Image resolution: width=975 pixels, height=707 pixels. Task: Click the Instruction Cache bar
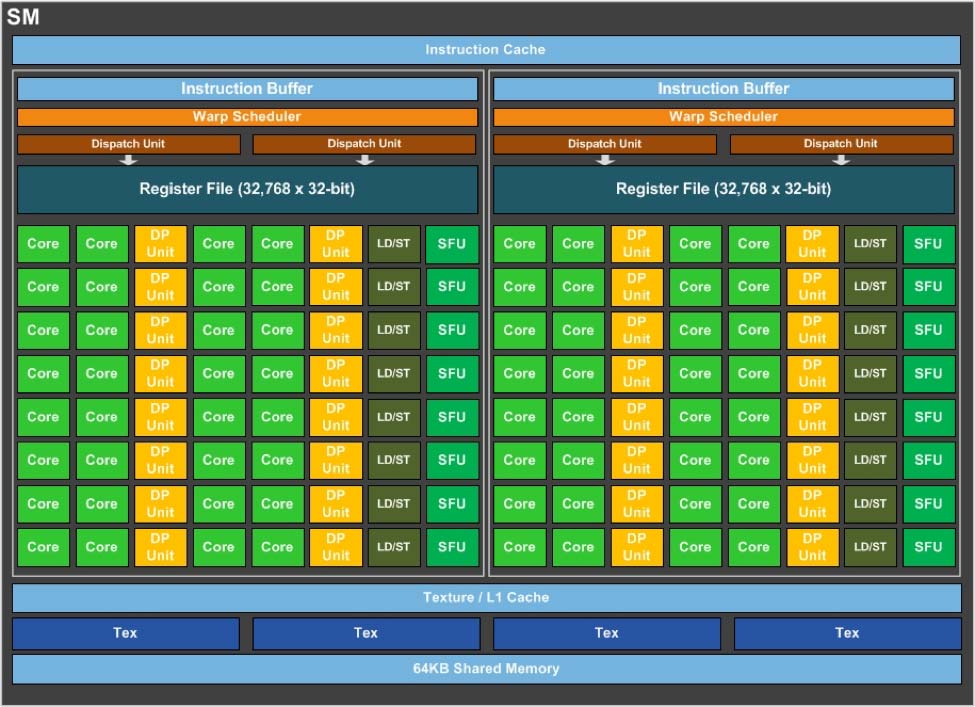pyautogui.click(x=485, y=50)
